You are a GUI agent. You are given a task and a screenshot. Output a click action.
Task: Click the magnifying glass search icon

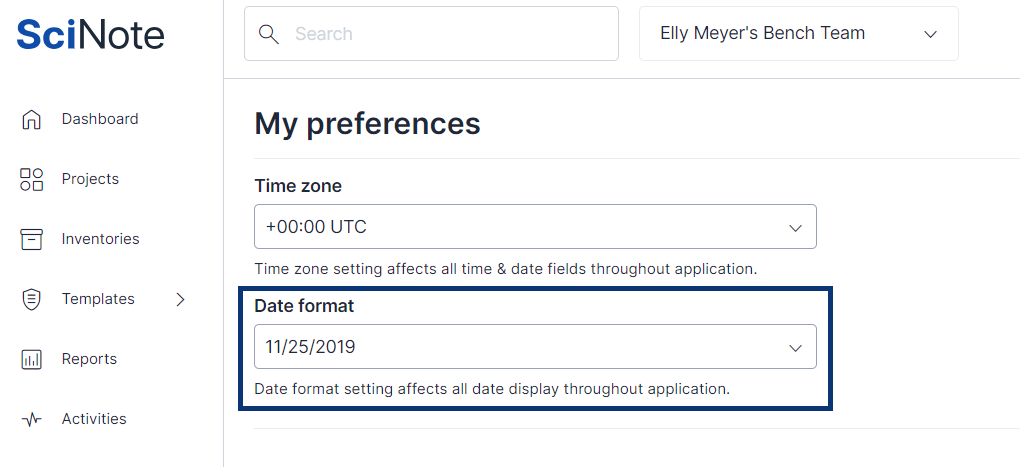(268, 34)
